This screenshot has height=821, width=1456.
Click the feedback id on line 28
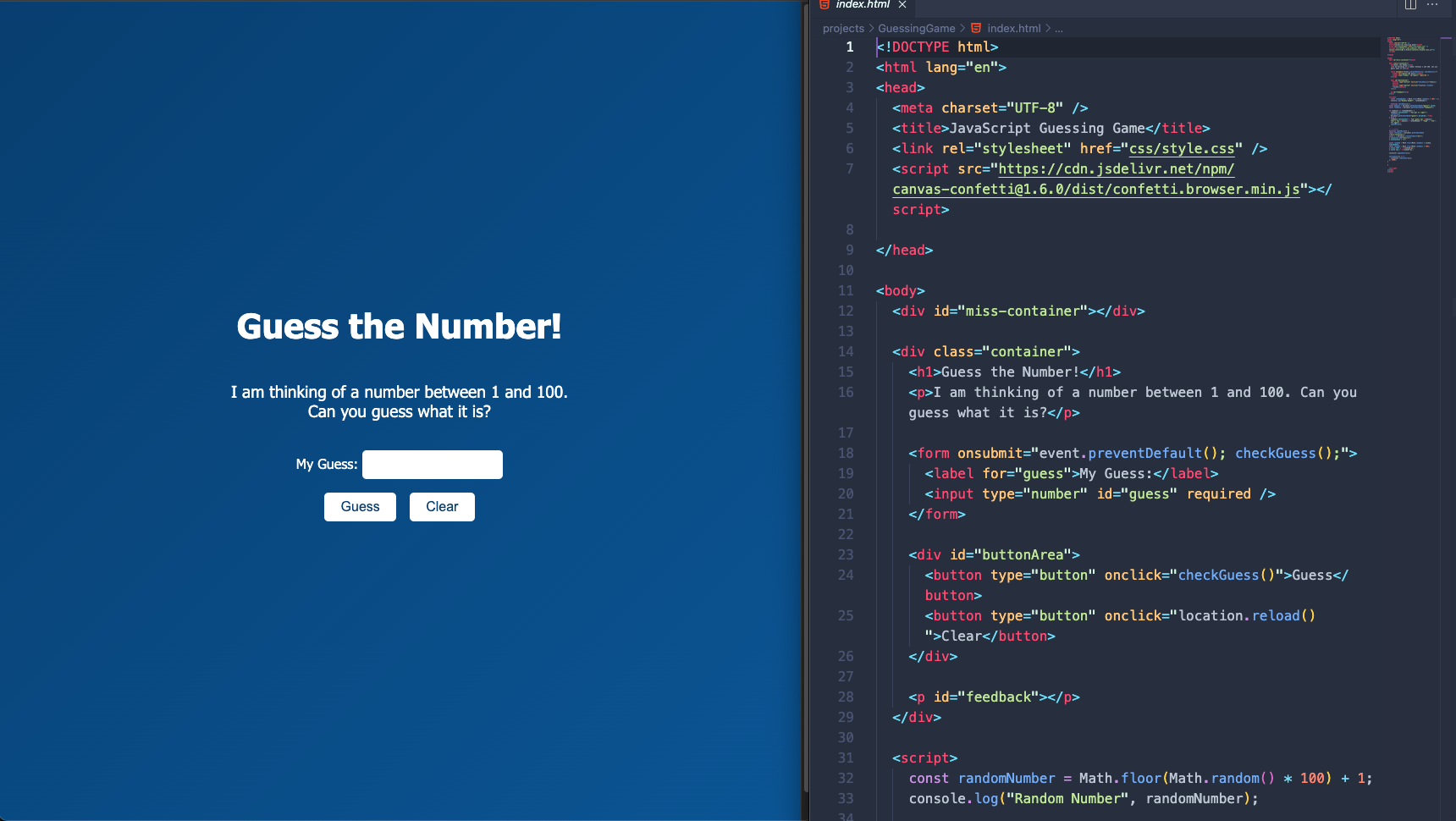coord(999,697)
